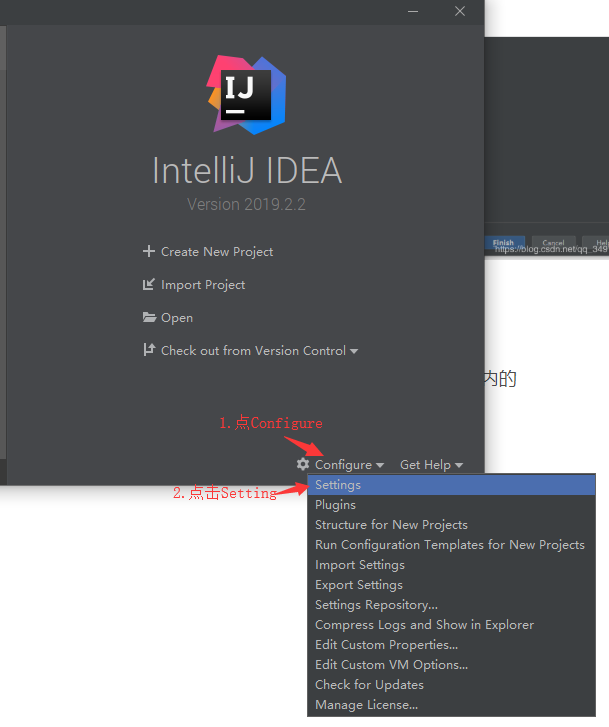609x727 pixels.
Task: Open the Get Help dropdown
Action: click(x=431, y=465)
